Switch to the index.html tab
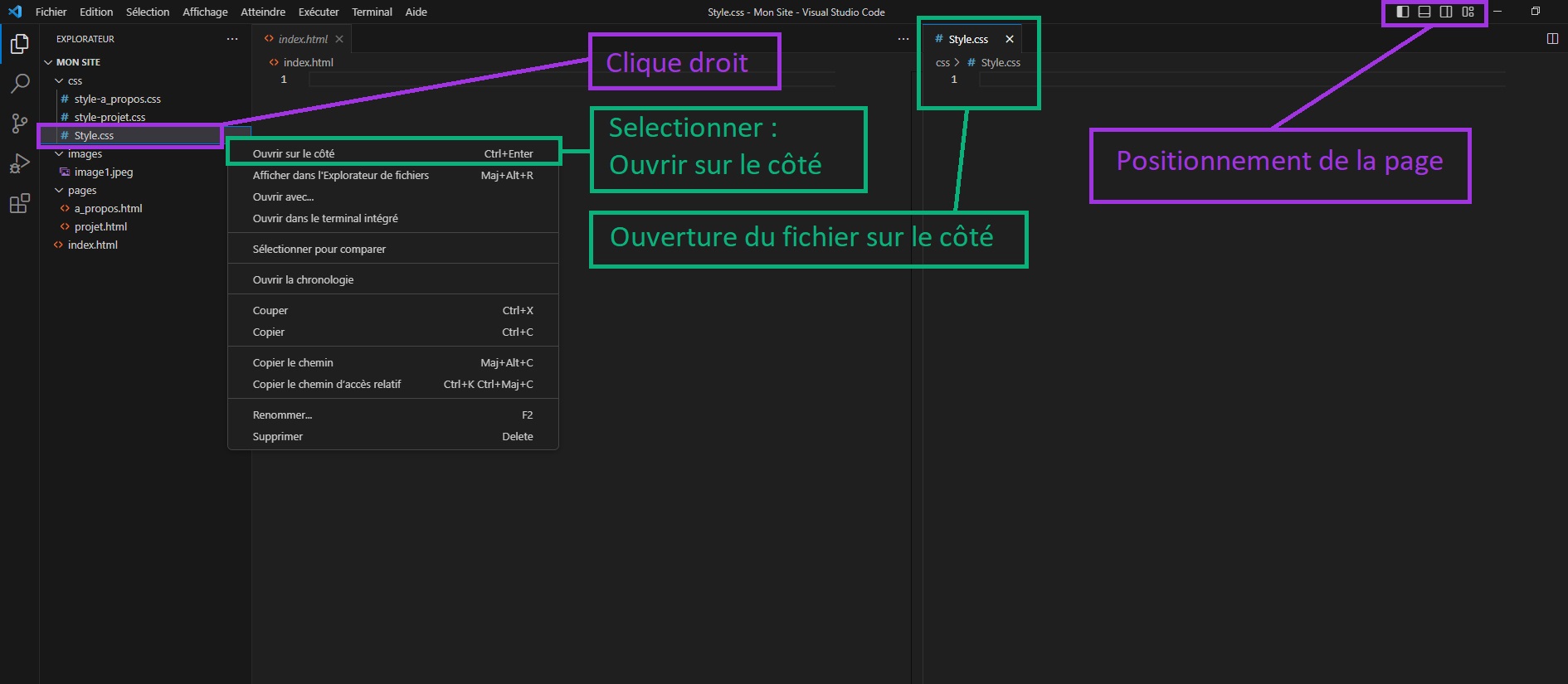This screenshot has width=1568, height=684. tap(303, 39)
